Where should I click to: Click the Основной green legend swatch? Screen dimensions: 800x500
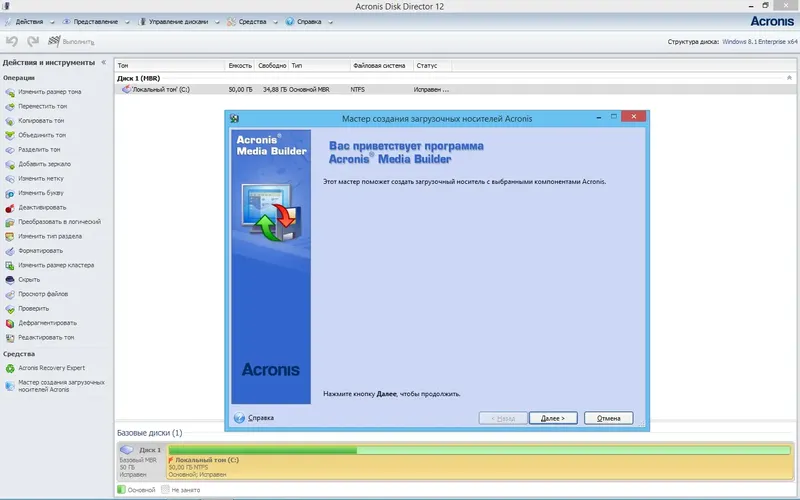tap(121, 490)
